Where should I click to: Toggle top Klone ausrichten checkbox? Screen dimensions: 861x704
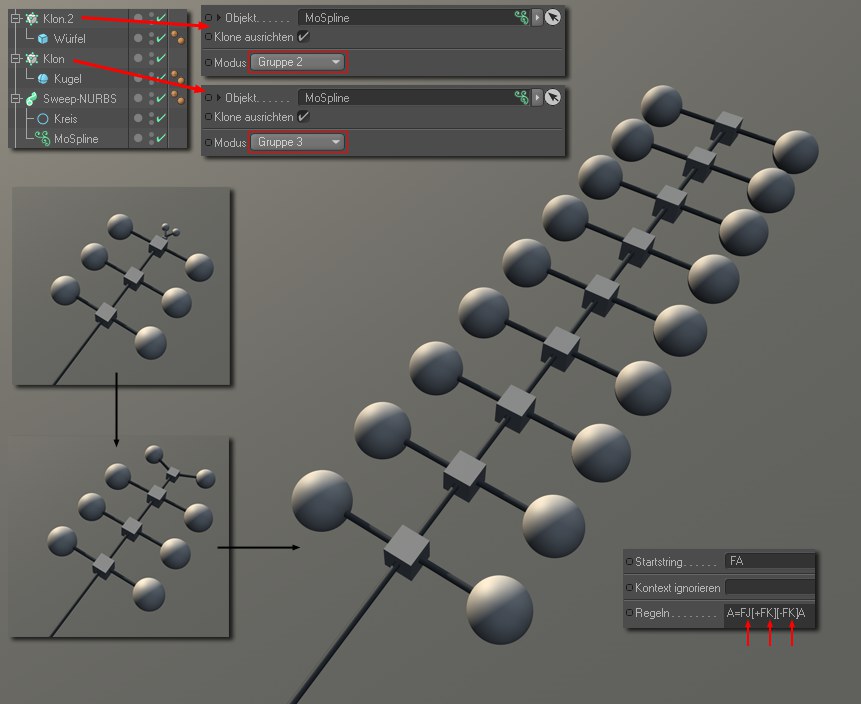(303, 37)
